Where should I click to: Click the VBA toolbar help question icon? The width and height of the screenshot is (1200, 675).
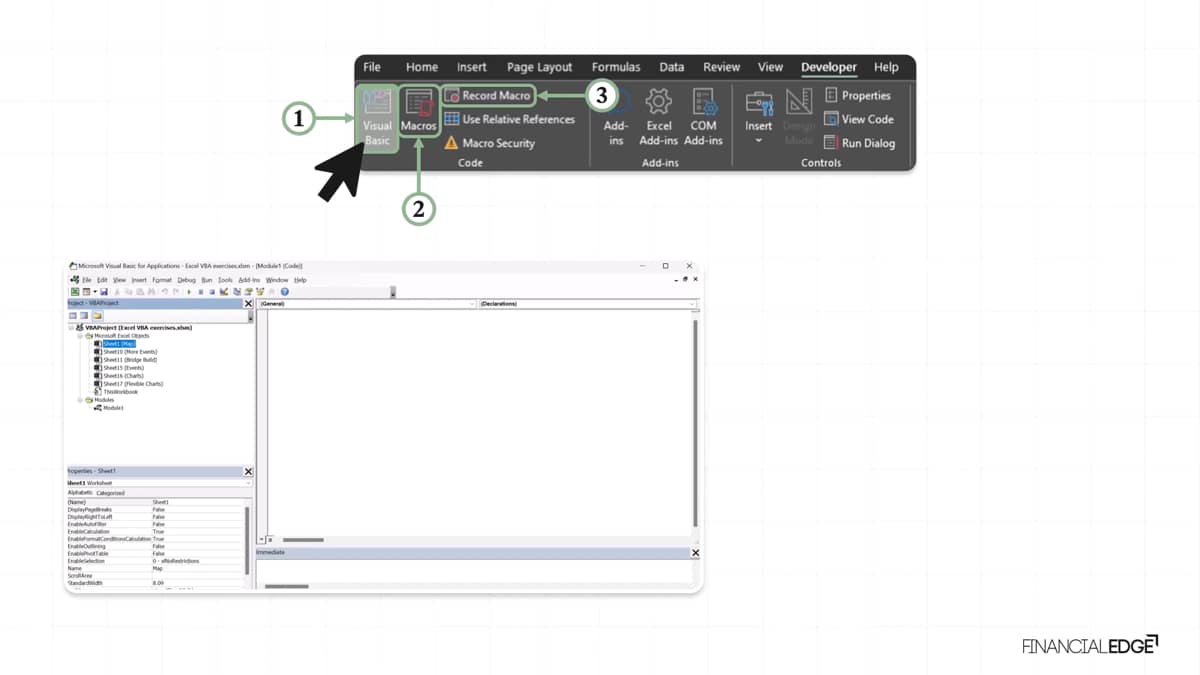click(x=285, y=292)
